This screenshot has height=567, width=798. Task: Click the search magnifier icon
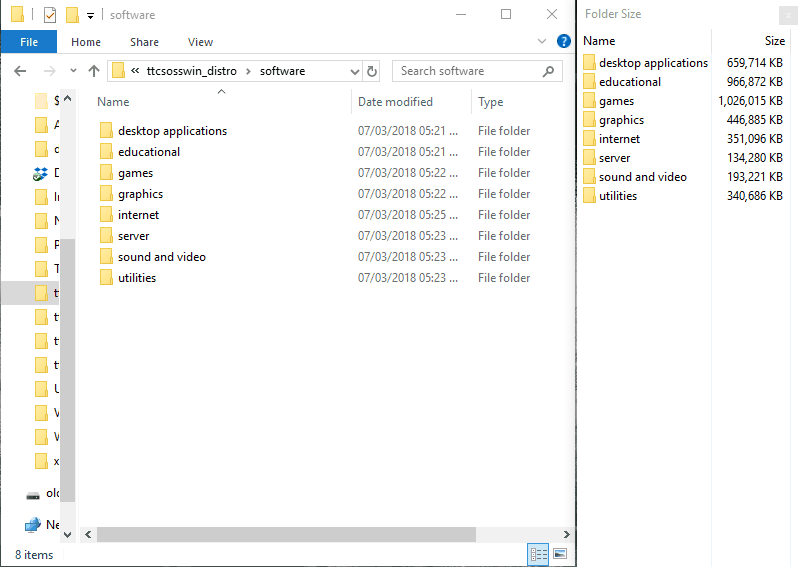click(548, 71)
